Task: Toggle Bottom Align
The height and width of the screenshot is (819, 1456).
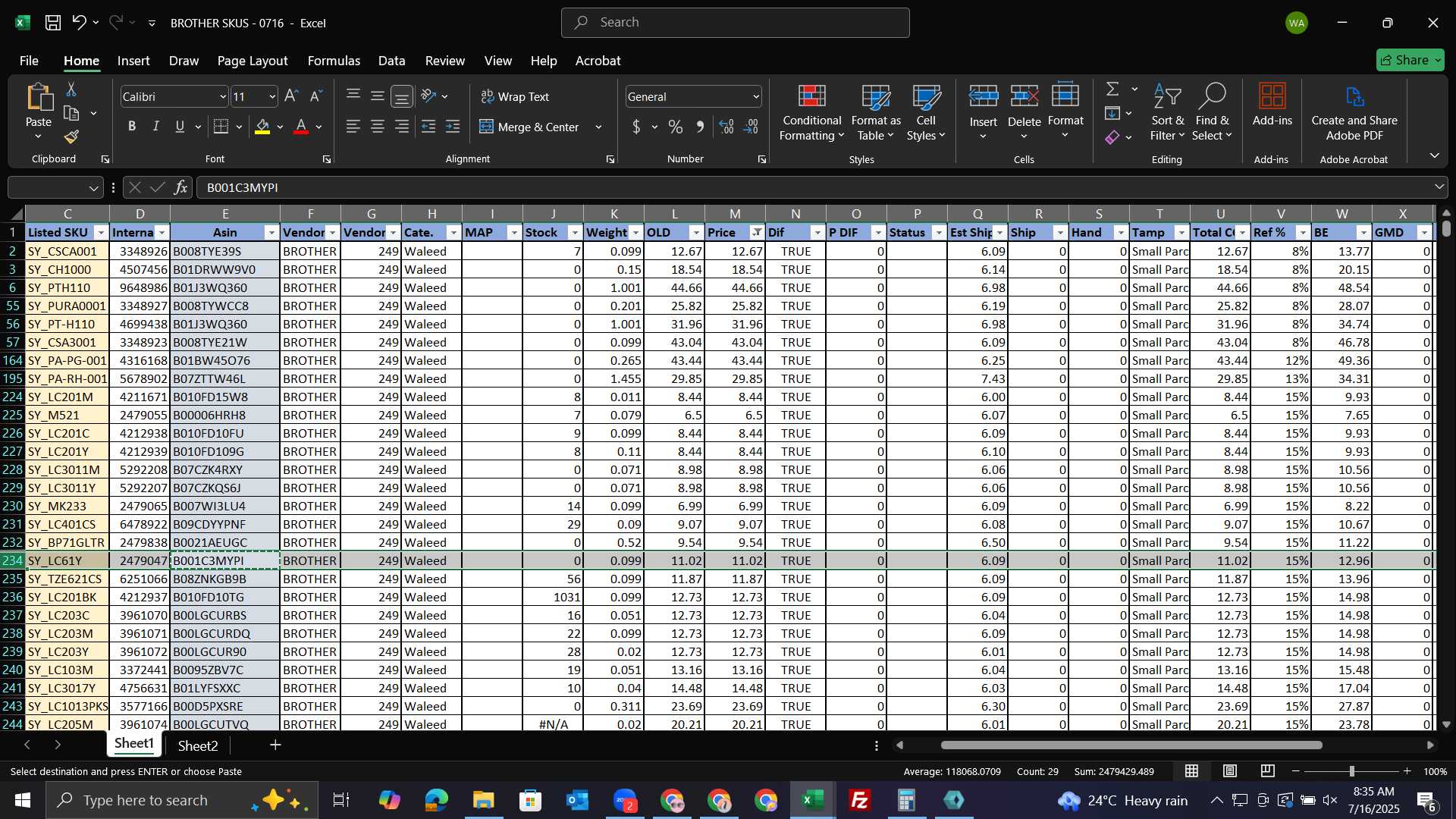Action: click(x=402, y=96)
